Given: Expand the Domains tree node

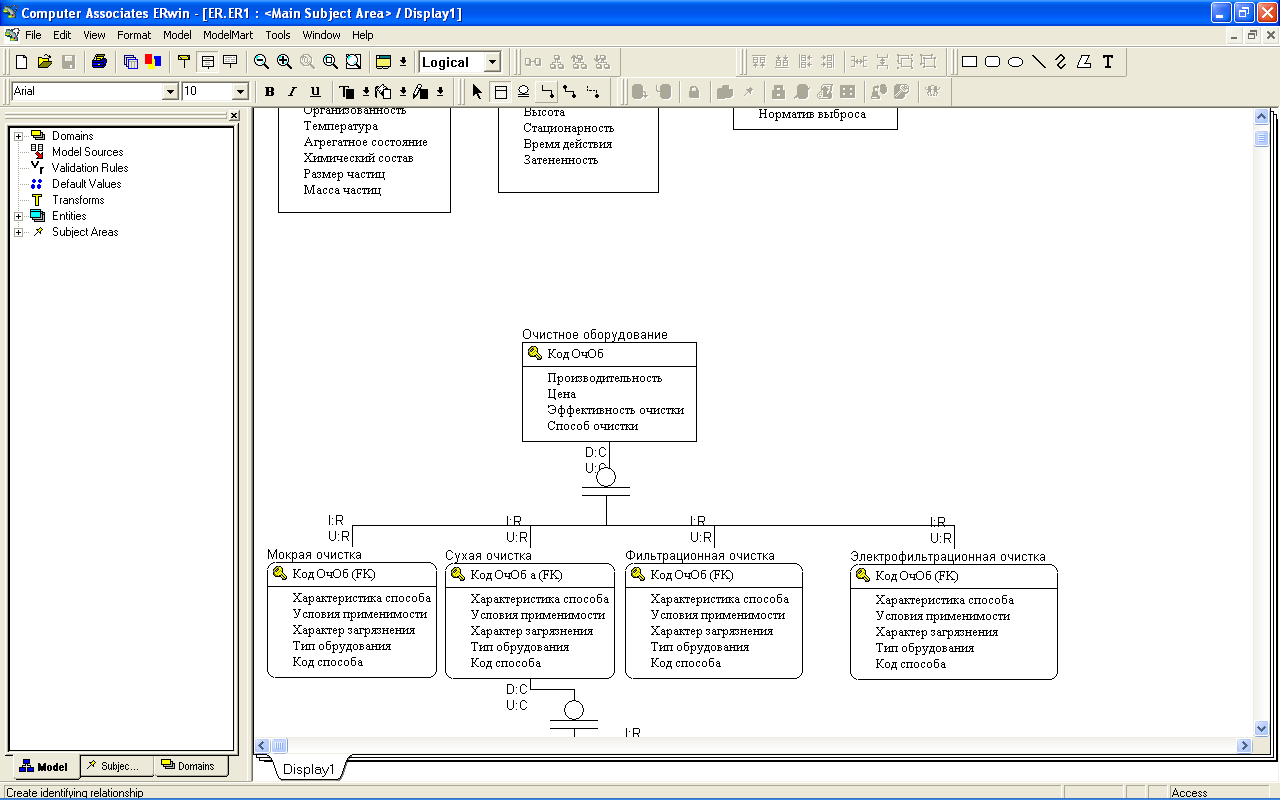Looking at the screenshot, I should (x=18, y=136).
